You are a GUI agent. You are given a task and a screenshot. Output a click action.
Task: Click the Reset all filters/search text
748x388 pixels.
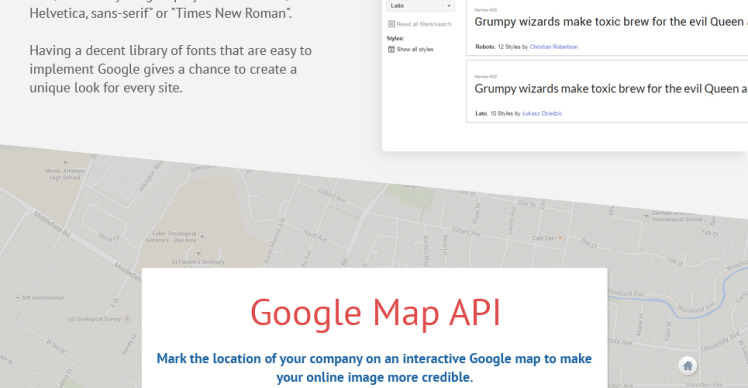[x=424, y=24]
